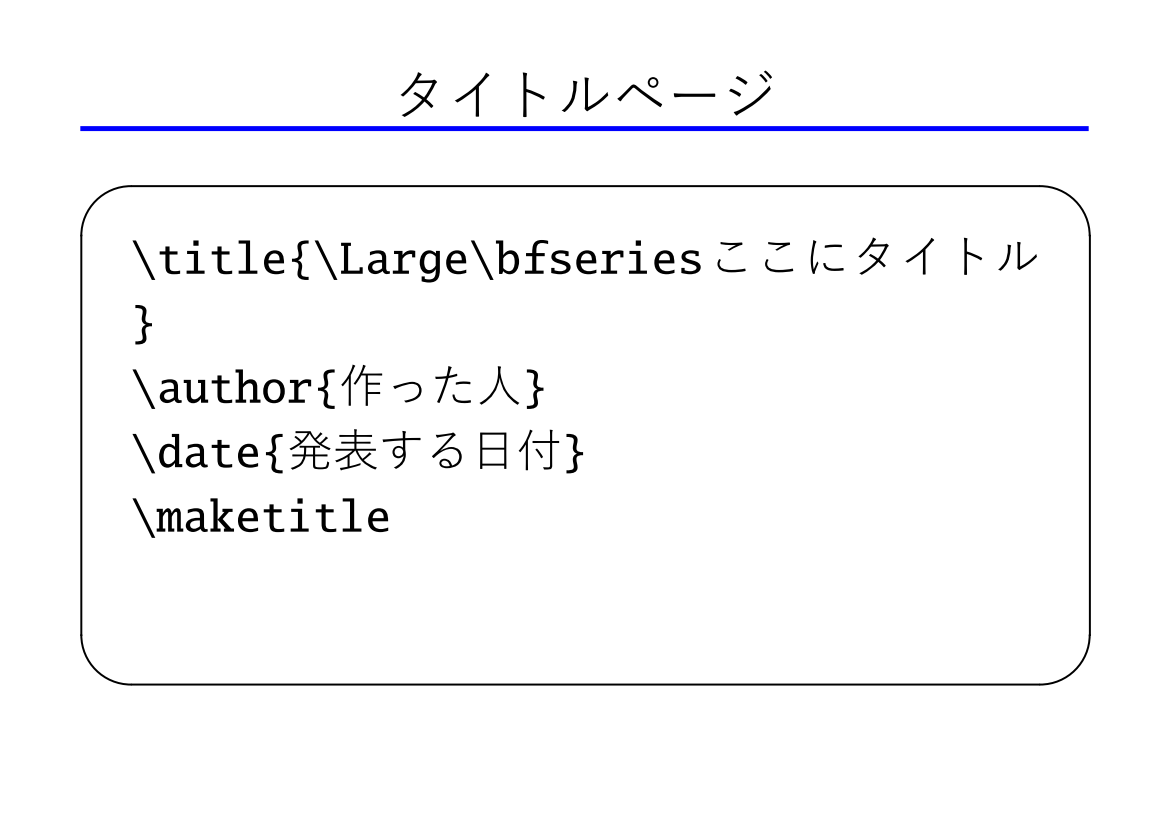
Task: Click the blue horizontal rule under the heading
Action: click(584, 129)
